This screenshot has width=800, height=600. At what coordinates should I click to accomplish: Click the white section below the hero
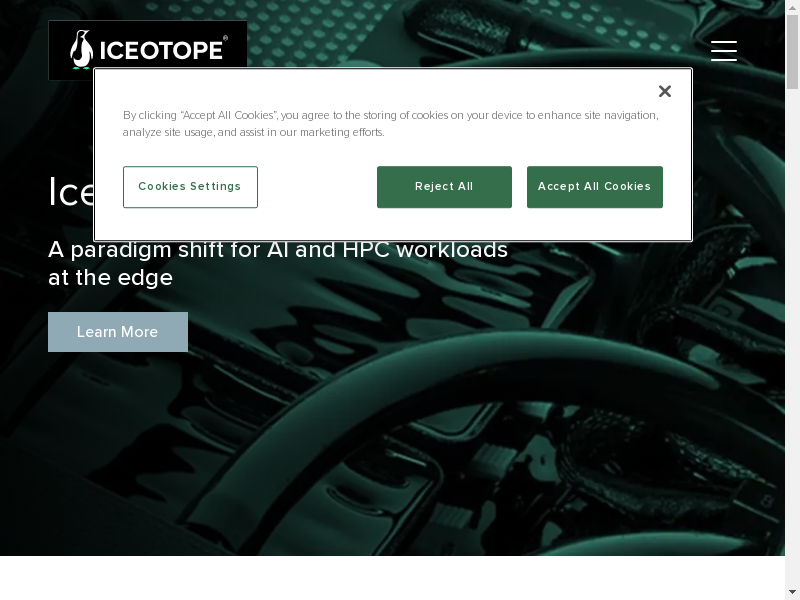392,578
